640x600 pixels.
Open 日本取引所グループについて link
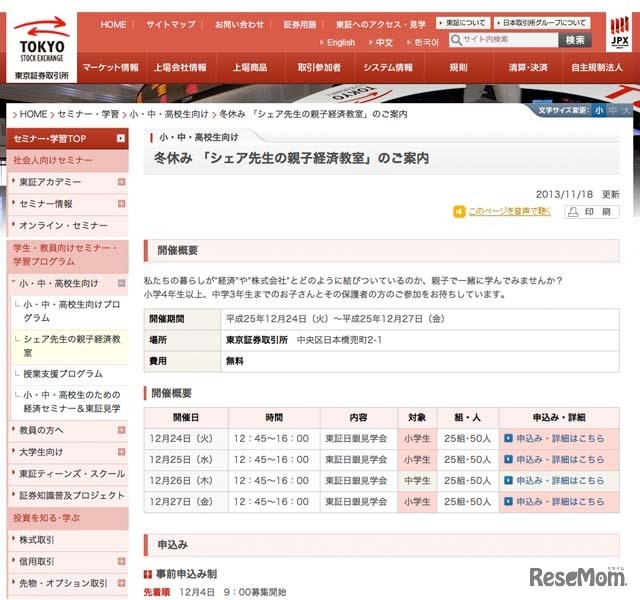[542, 23]
